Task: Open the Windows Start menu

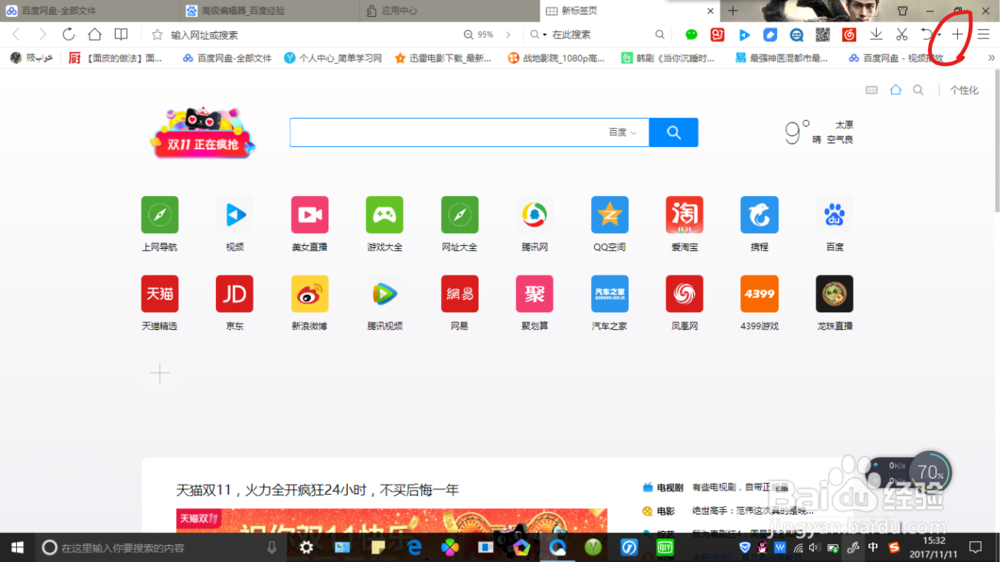Action: pos(17,547)
